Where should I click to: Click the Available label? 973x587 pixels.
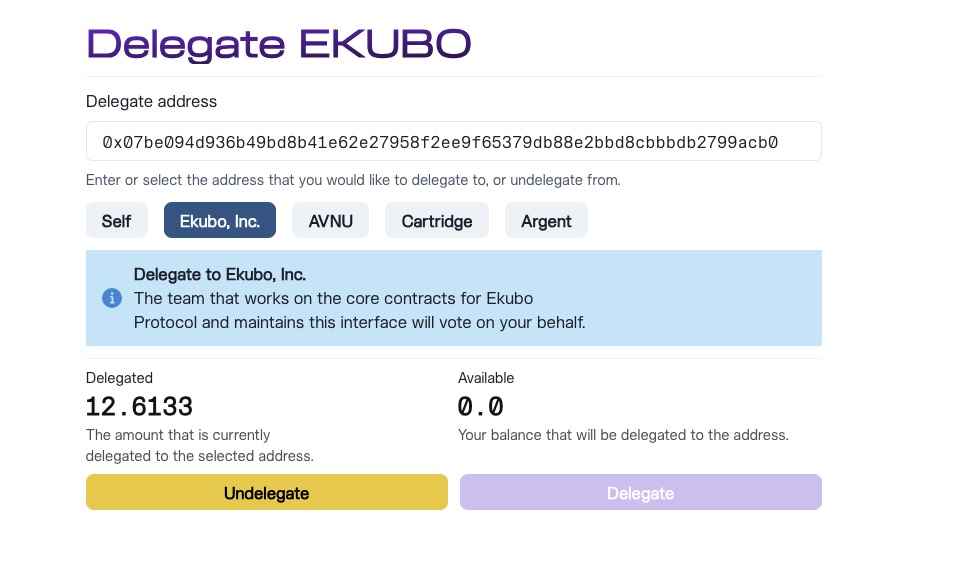pyautogui.click(x=486, y=378)
